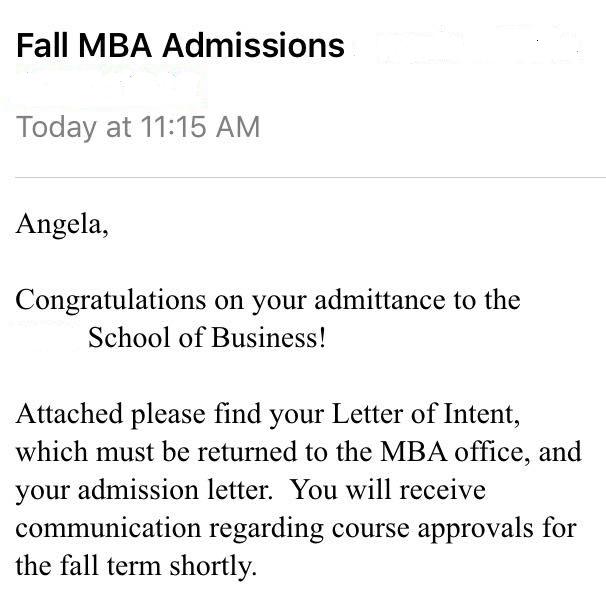Click the words admission letter
The height and width of the screenshot is (606, 606).
pyautogui.click(x=174, y=489)
